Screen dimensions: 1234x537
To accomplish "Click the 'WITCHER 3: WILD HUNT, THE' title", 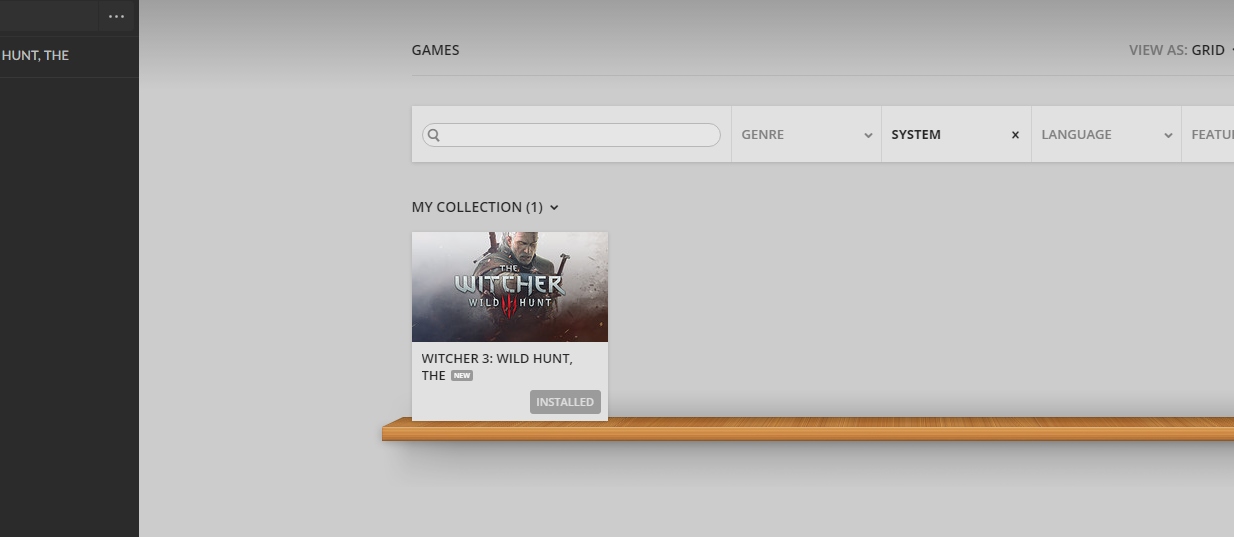I will [x=497, y=367].
